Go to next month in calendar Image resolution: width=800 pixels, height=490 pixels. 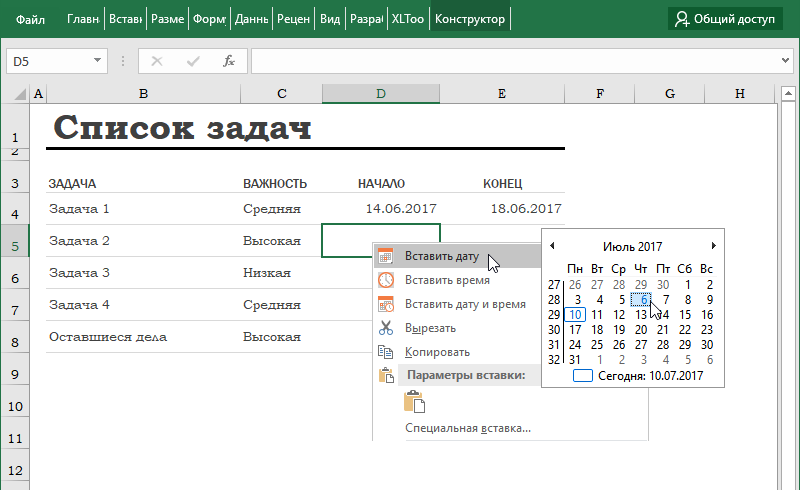[x=713, y=246]
